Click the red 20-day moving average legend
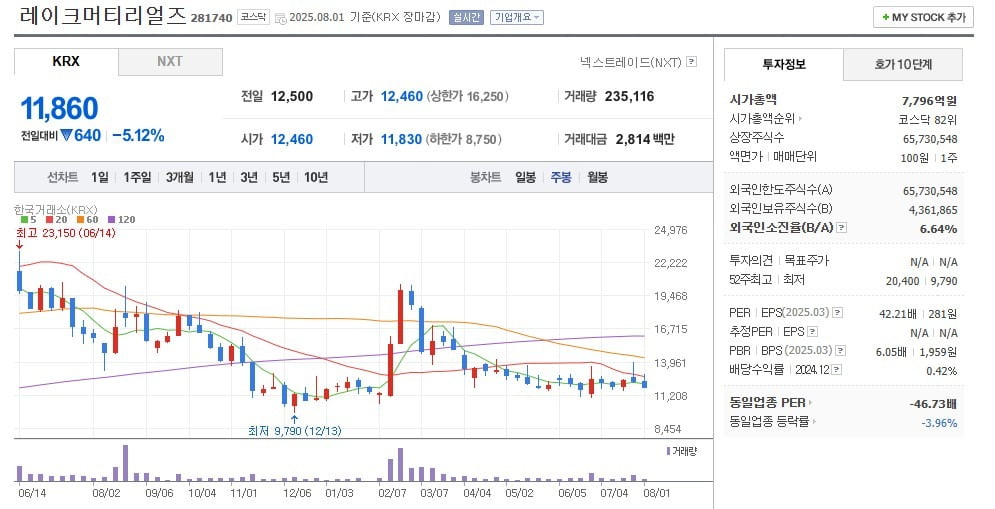The height and width of the screenshot is (509, 995). click(x=56, y=220)
